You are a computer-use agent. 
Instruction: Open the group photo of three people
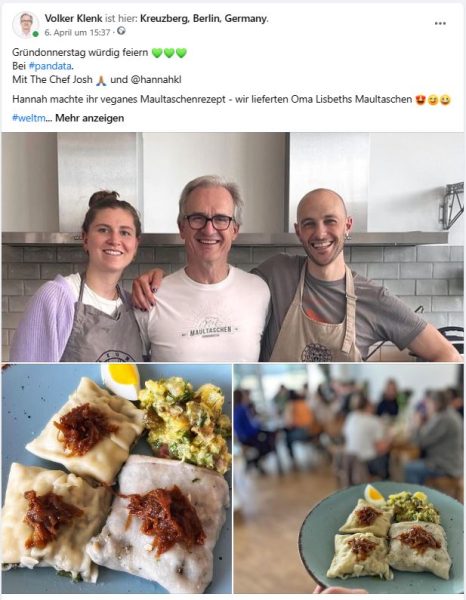coord(232,247)
